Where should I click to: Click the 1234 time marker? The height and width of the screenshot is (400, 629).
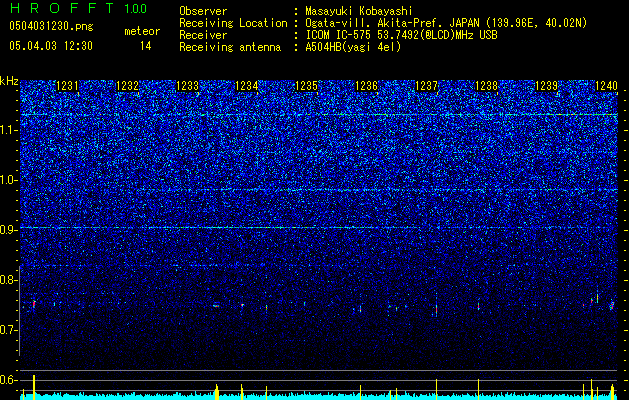(x=246, y=86)
